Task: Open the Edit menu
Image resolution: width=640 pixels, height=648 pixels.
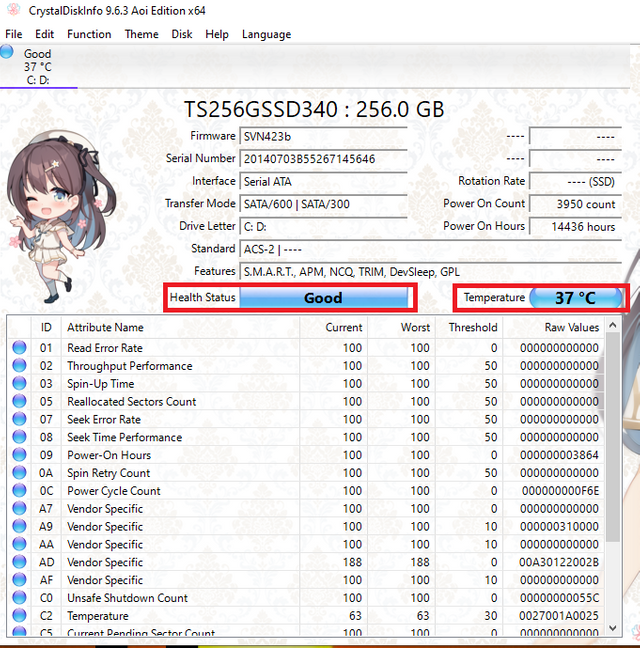Action: tap(44, 34)
